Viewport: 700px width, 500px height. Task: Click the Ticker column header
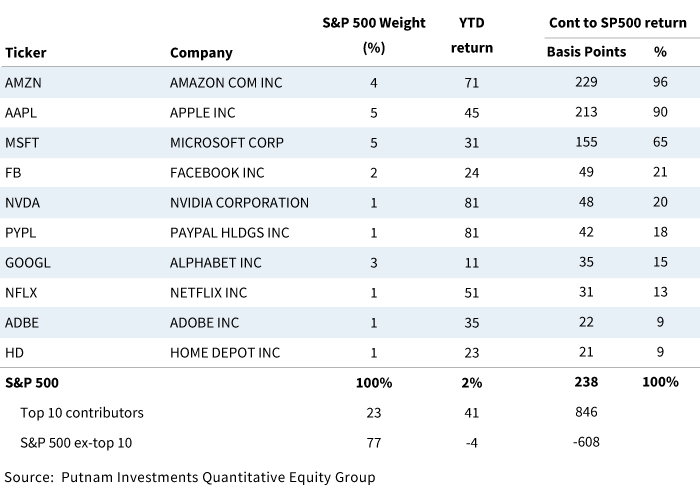26,53
